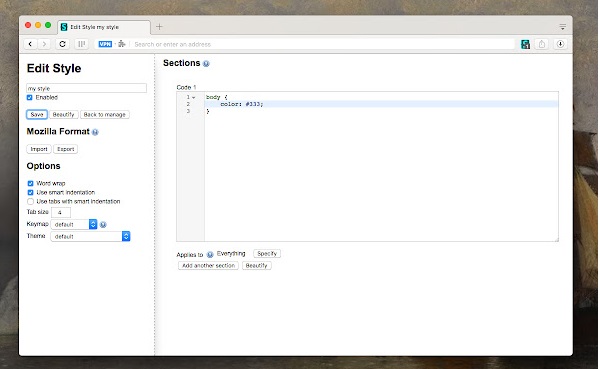Maximize window with the green button

[48, 25]
